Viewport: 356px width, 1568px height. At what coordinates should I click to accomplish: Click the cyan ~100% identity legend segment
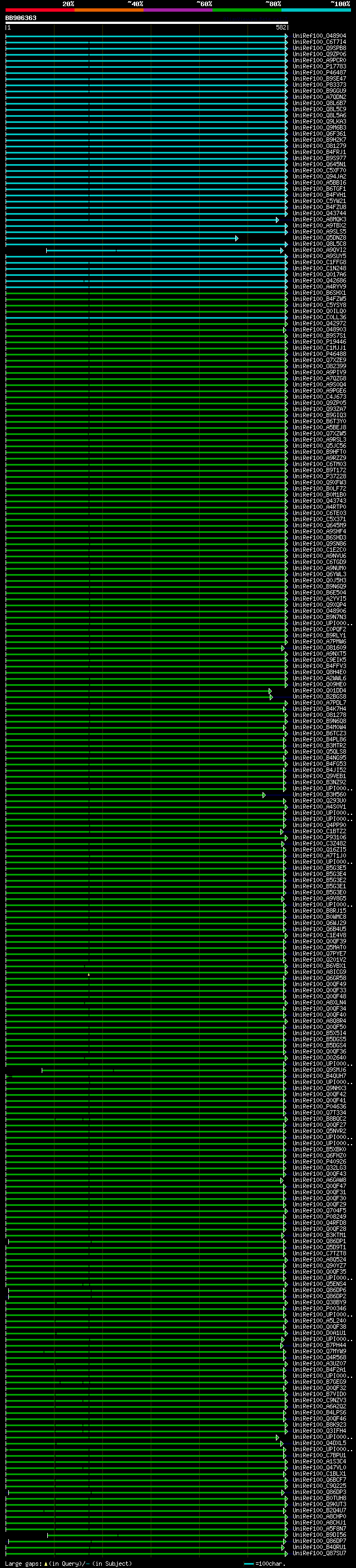[x=316, y=10]
